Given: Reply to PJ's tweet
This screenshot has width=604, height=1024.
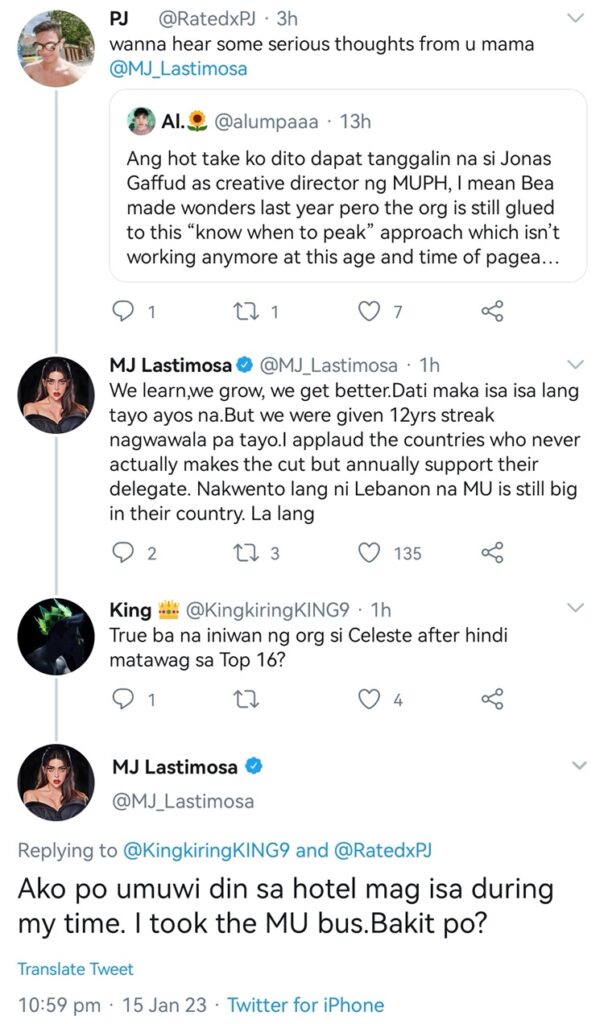Looking at the screenshot, I should tap(122, 312).
